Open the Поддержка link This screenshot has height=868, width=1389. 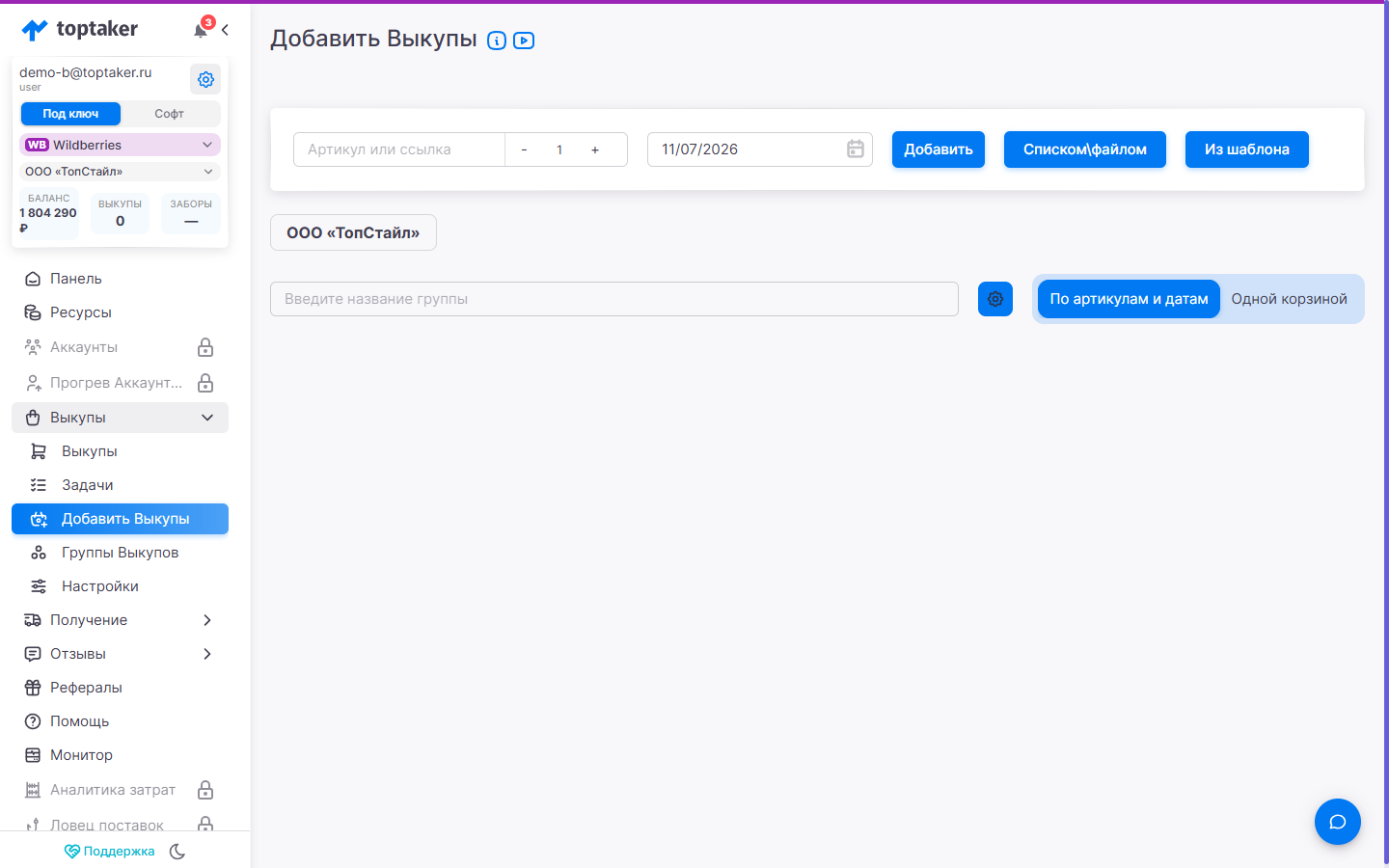pos(109,852)
